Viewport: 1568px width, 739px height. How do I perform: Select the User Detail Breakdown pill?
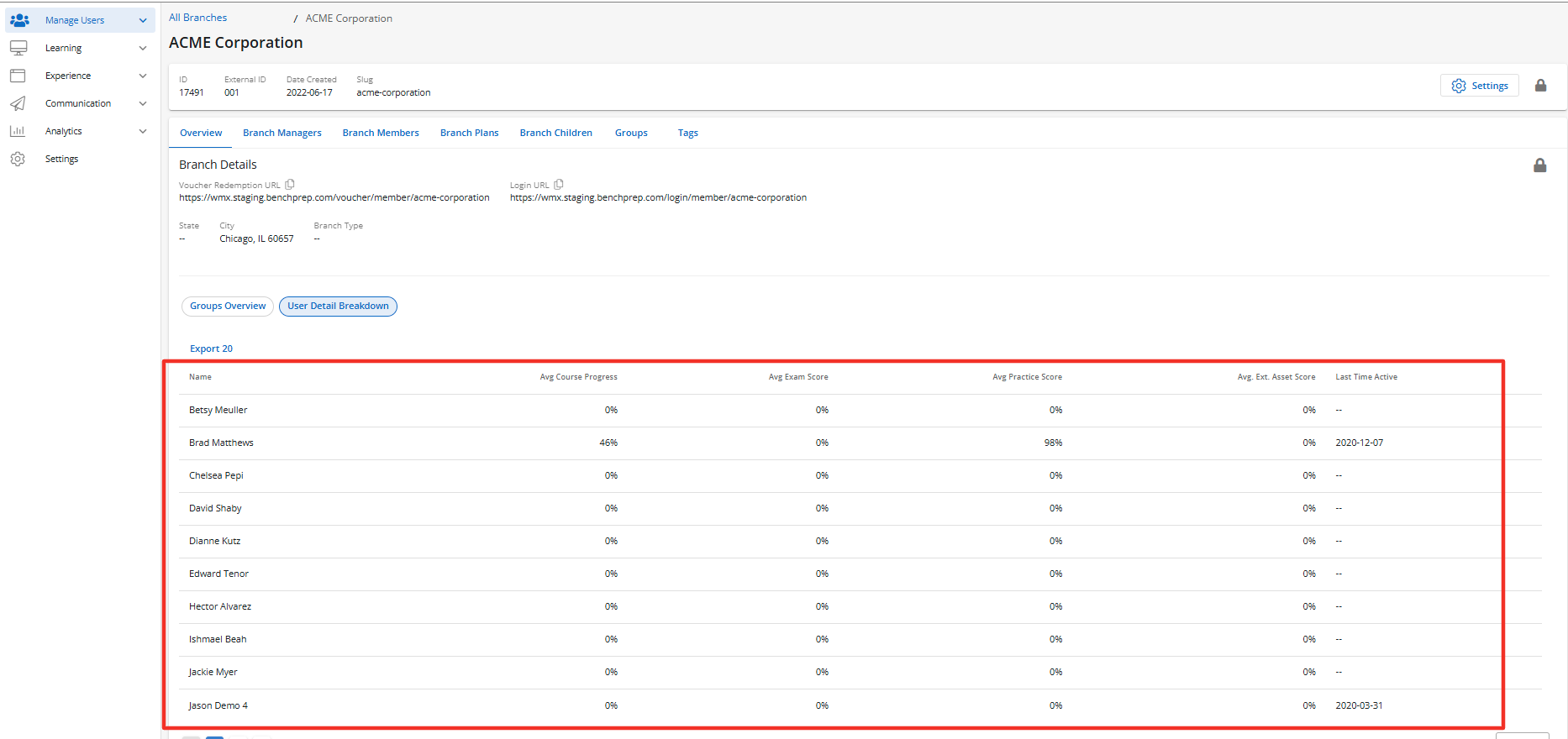coord(338,307)
